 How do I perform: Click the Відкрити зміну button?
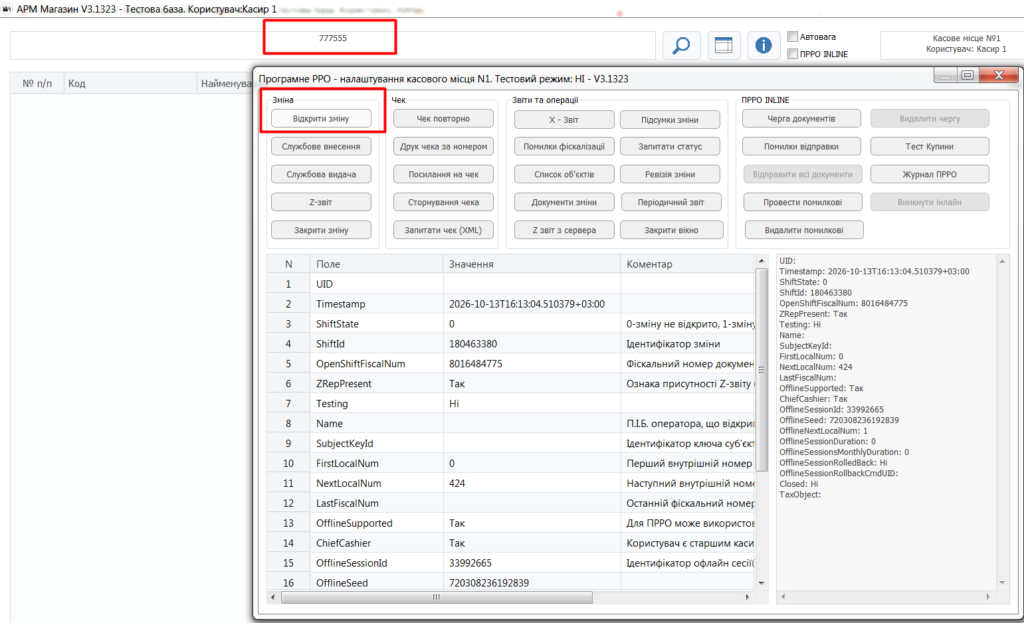pyautogui.click(x=321, y=119)
